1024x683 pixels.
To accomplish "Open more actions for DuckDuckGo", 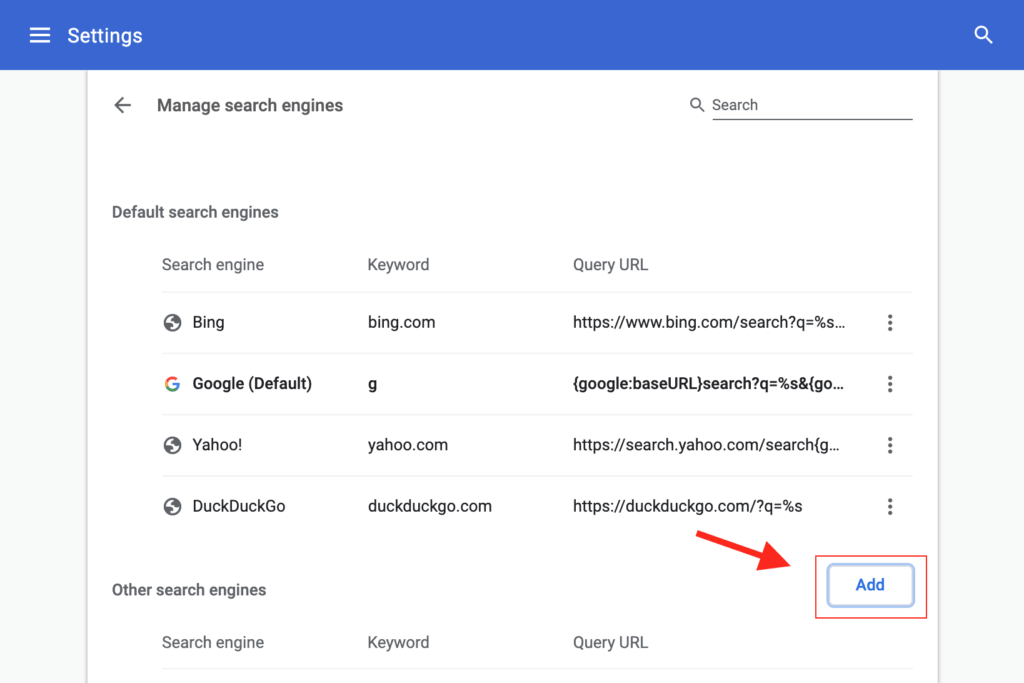I will click(x=889, y=506).
